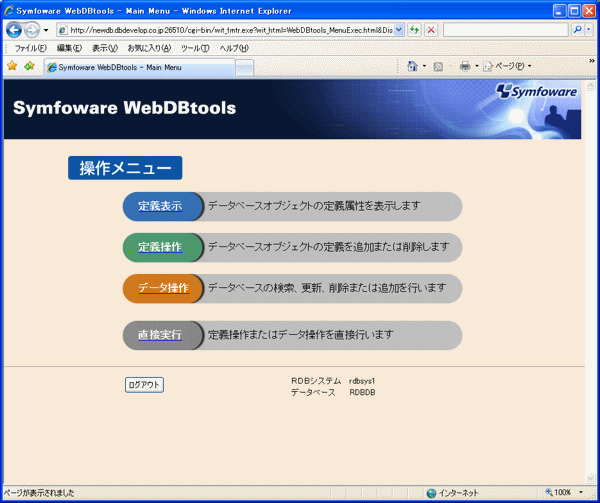Open the 定義表示 link
This screenshot has width=600, height=503.
(160, 206)
